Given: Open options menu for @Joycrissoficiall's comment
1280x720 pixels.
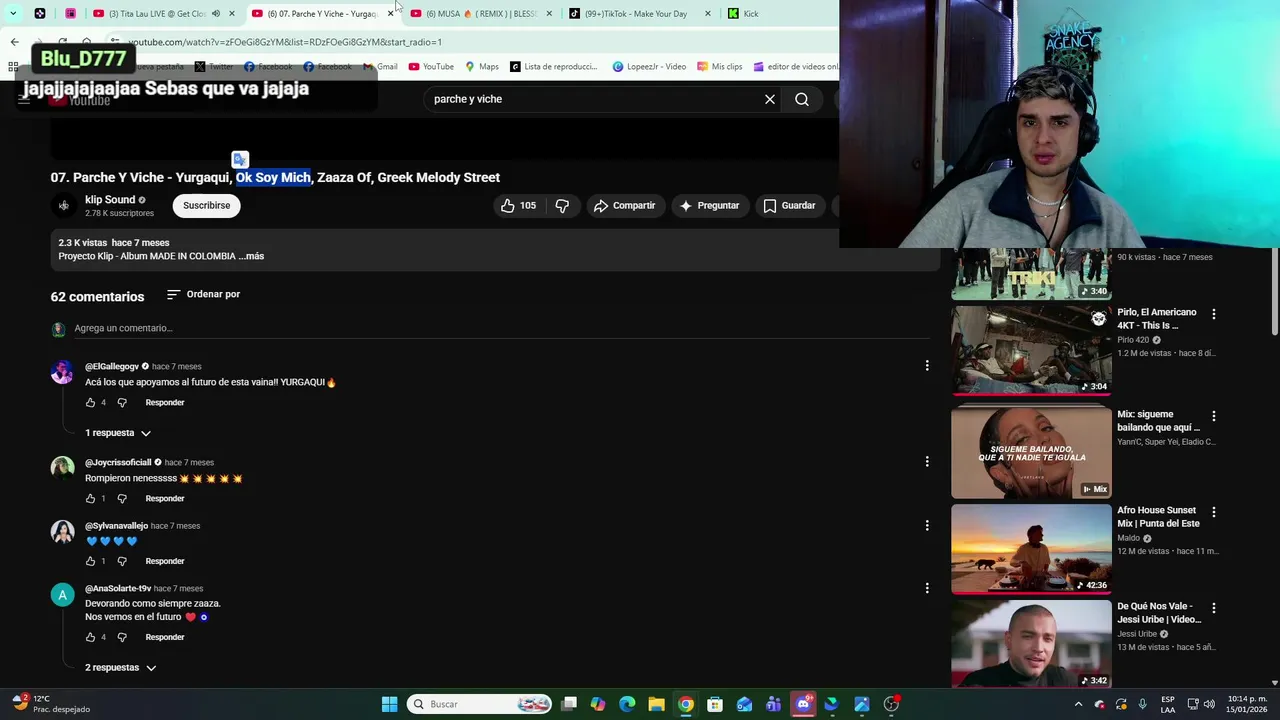Looking at the screenshot, I should tap(927, 461).
